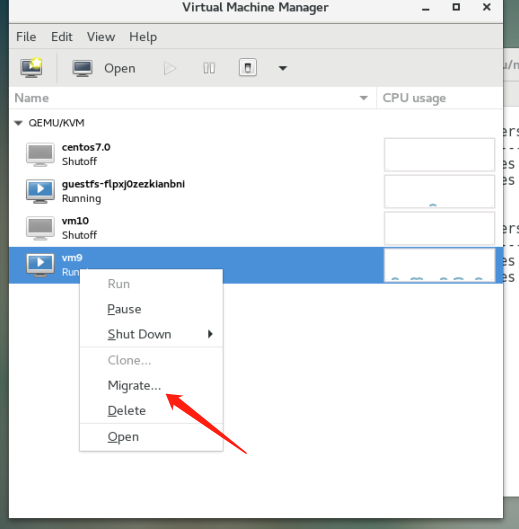This screenshot has width=519, height=529.
Task: Click the Run (play) toolbar icon
Action: [170, 68]
